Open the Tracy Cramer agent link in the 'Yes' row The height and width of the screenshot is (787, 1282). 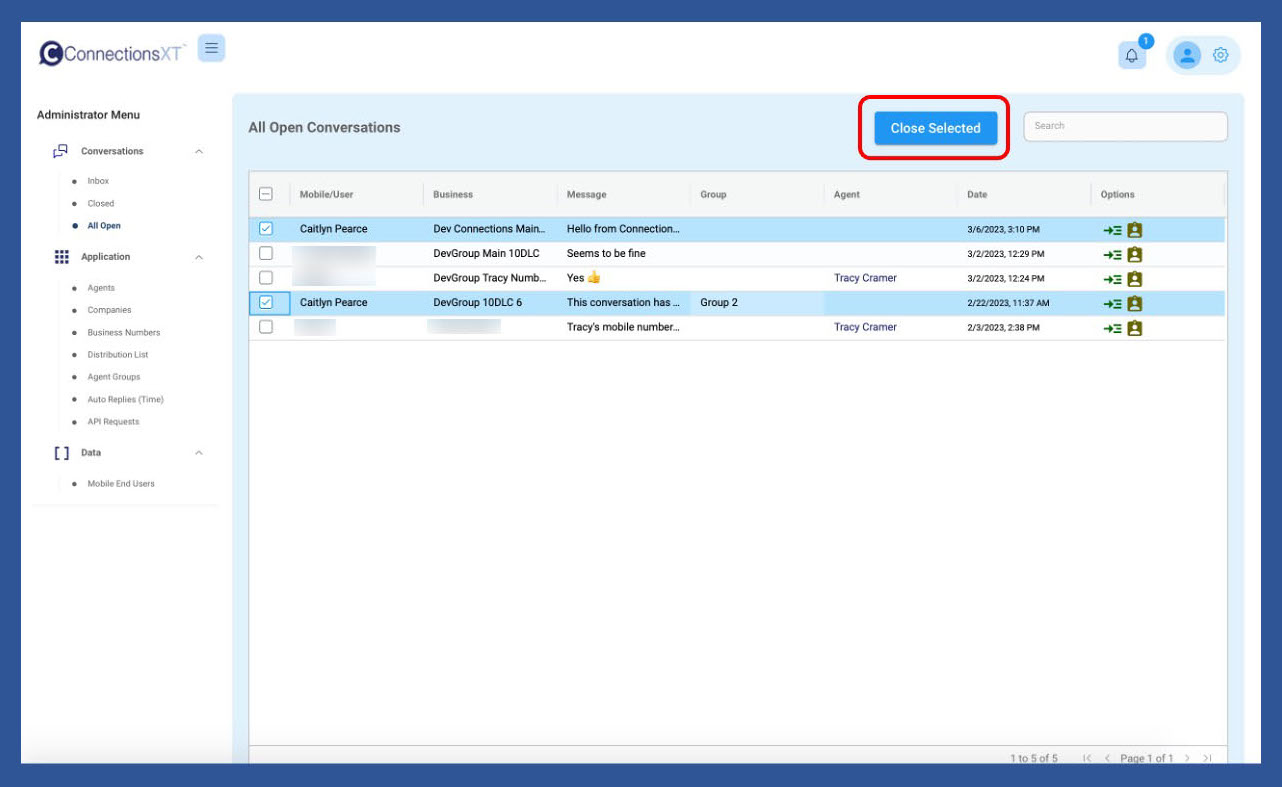coord(865,278)
